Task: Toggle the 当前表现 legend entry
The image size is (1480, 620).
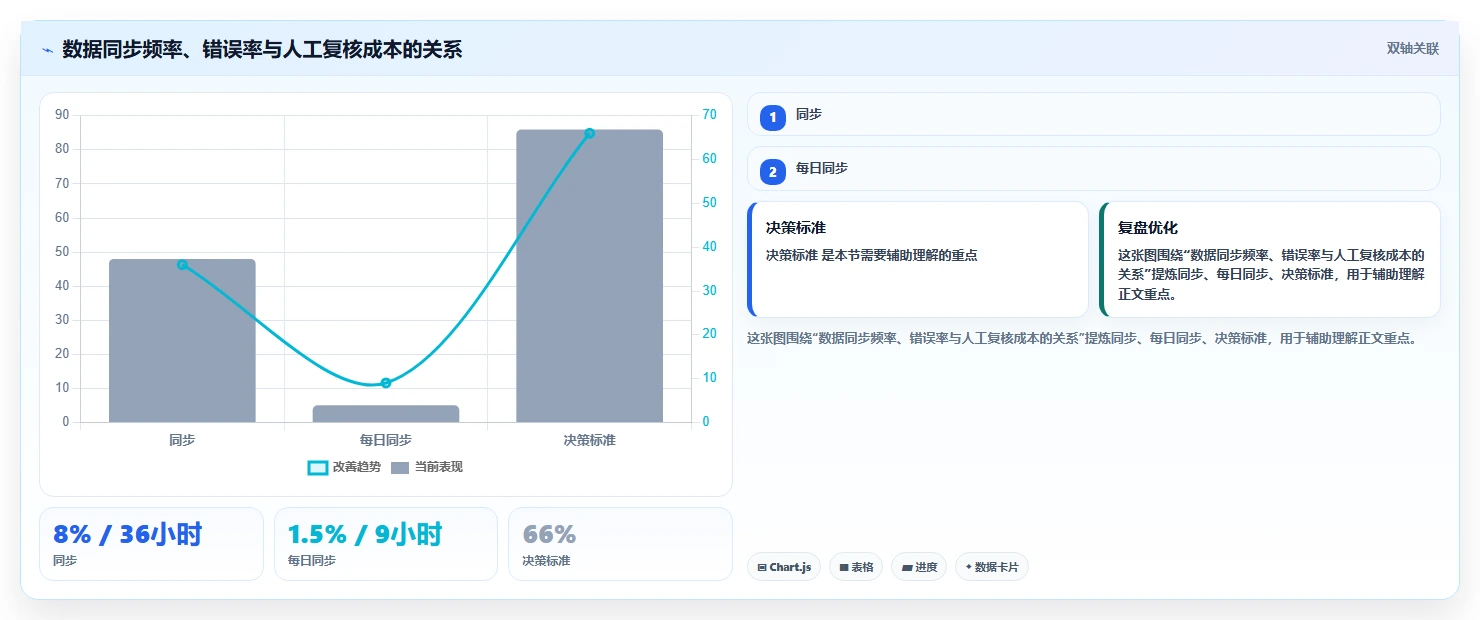Action: 426,467
